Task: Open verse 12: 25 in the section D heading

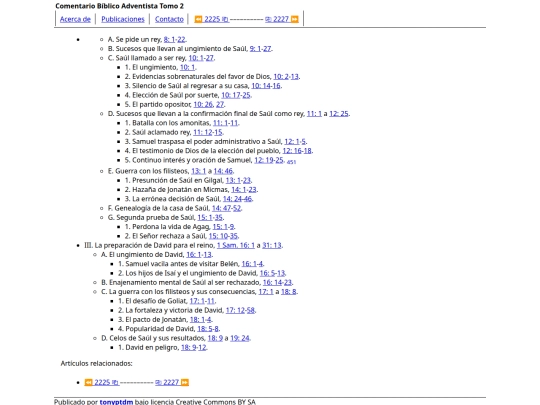Action: pyautogui.click(x=339, y=114)
